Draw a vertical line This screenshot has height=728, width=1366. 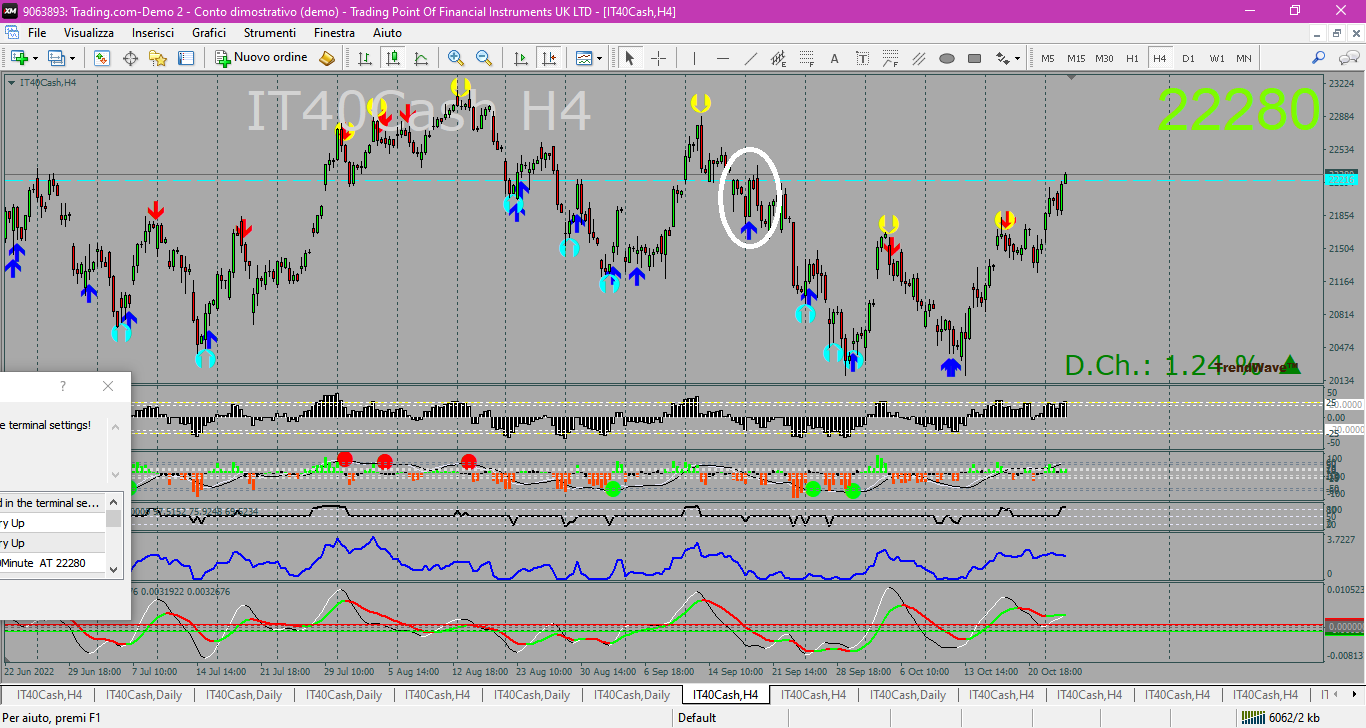694,58
